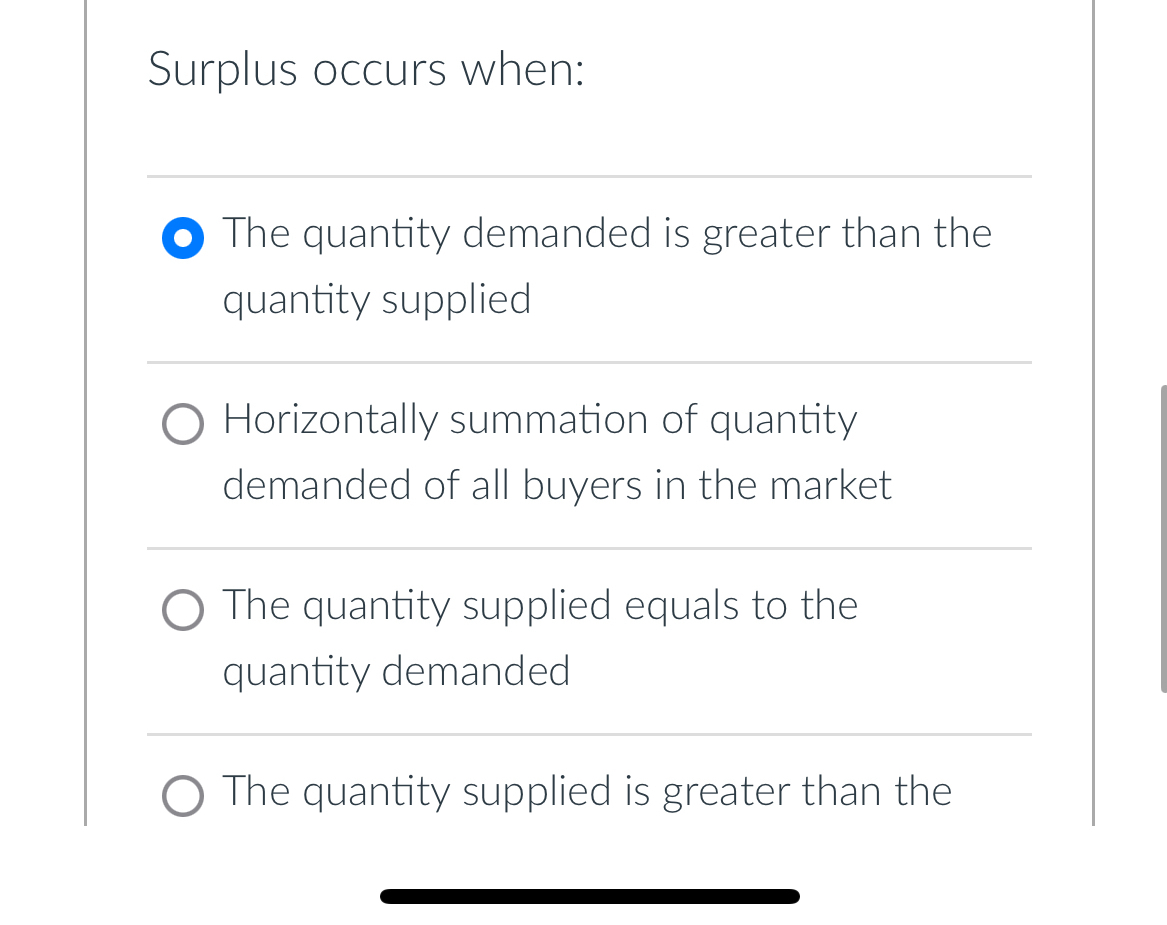This screenshot has width=1167, height=925.
Task: Tap the home indicator bar at bottom
Action: (x=589, y=896)
